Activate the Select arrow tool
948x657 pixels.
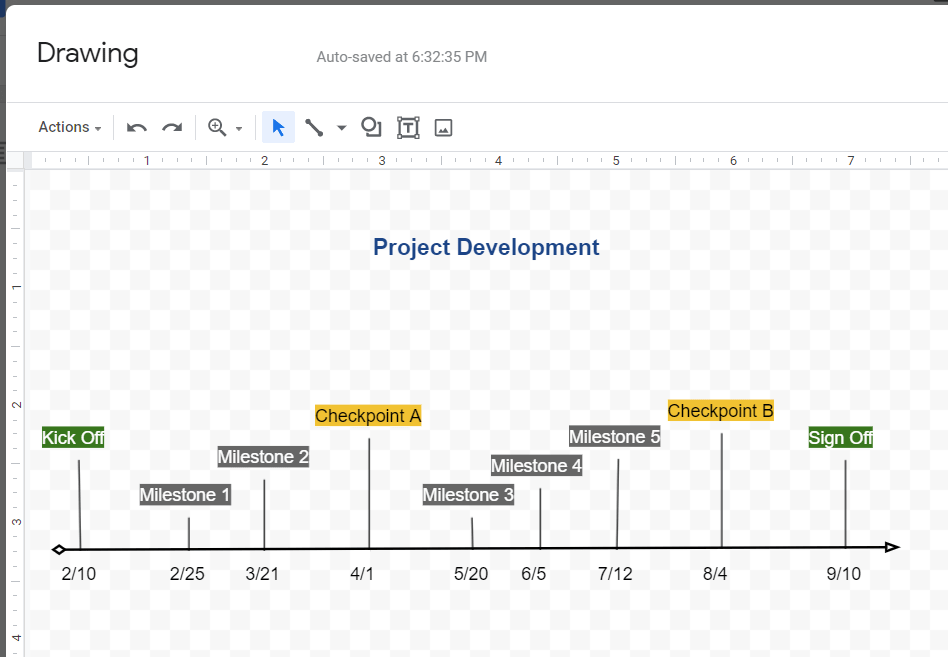[278, 127]
